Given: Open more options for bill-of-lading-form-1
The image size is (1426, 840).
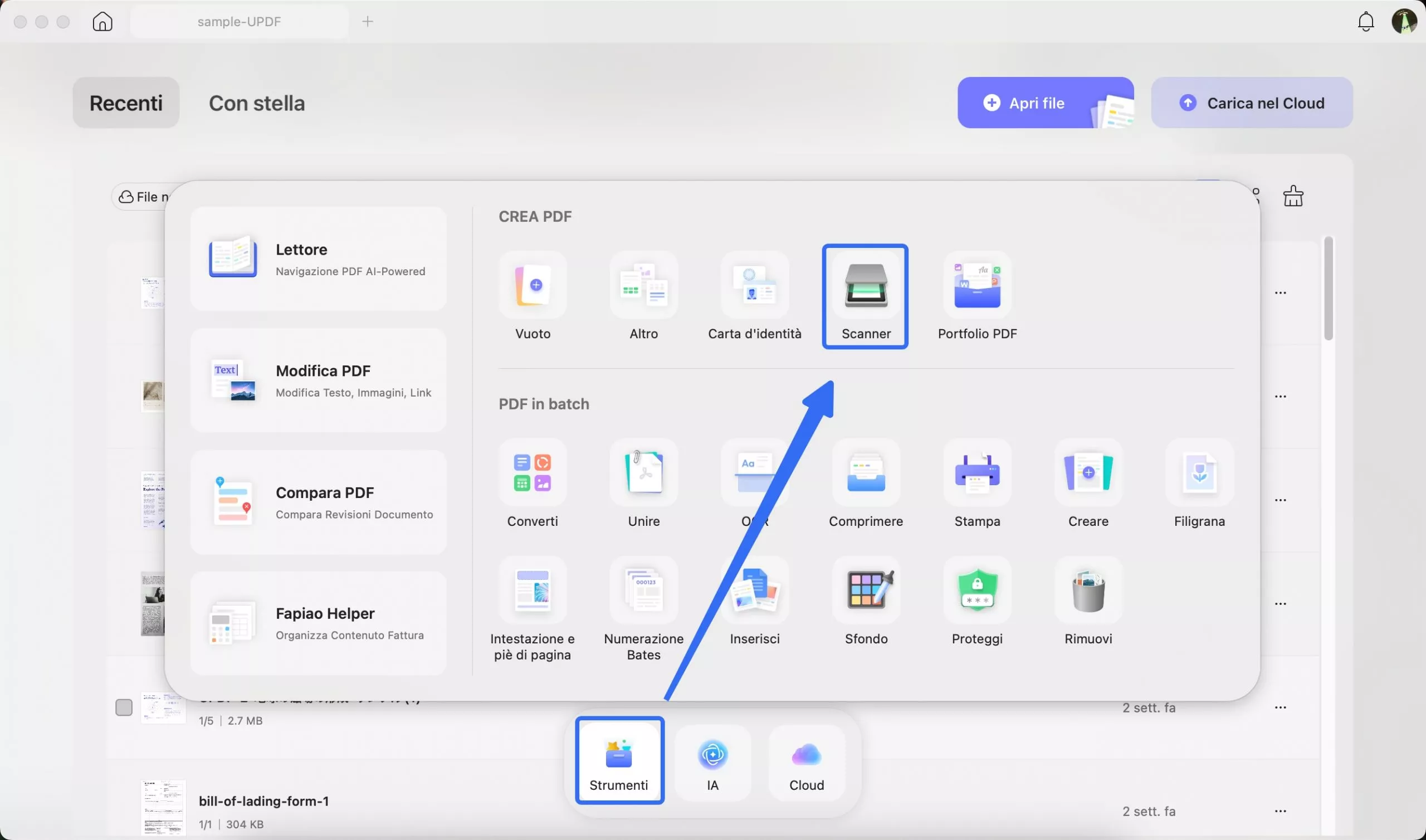Looking at the screenshot, I should 1281,810.
